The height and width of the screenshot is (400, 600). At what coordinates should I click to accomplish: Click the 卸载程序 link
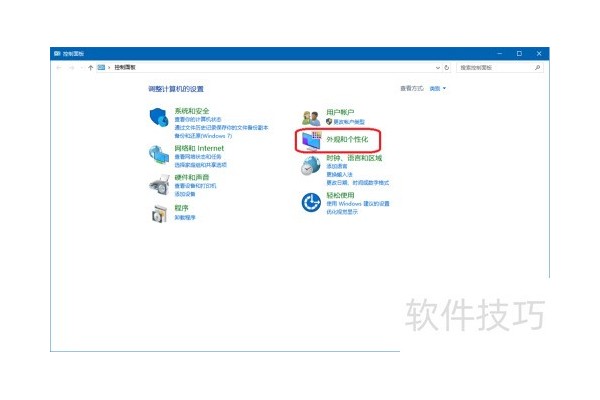pyautogui.click(x=185, y=217)
